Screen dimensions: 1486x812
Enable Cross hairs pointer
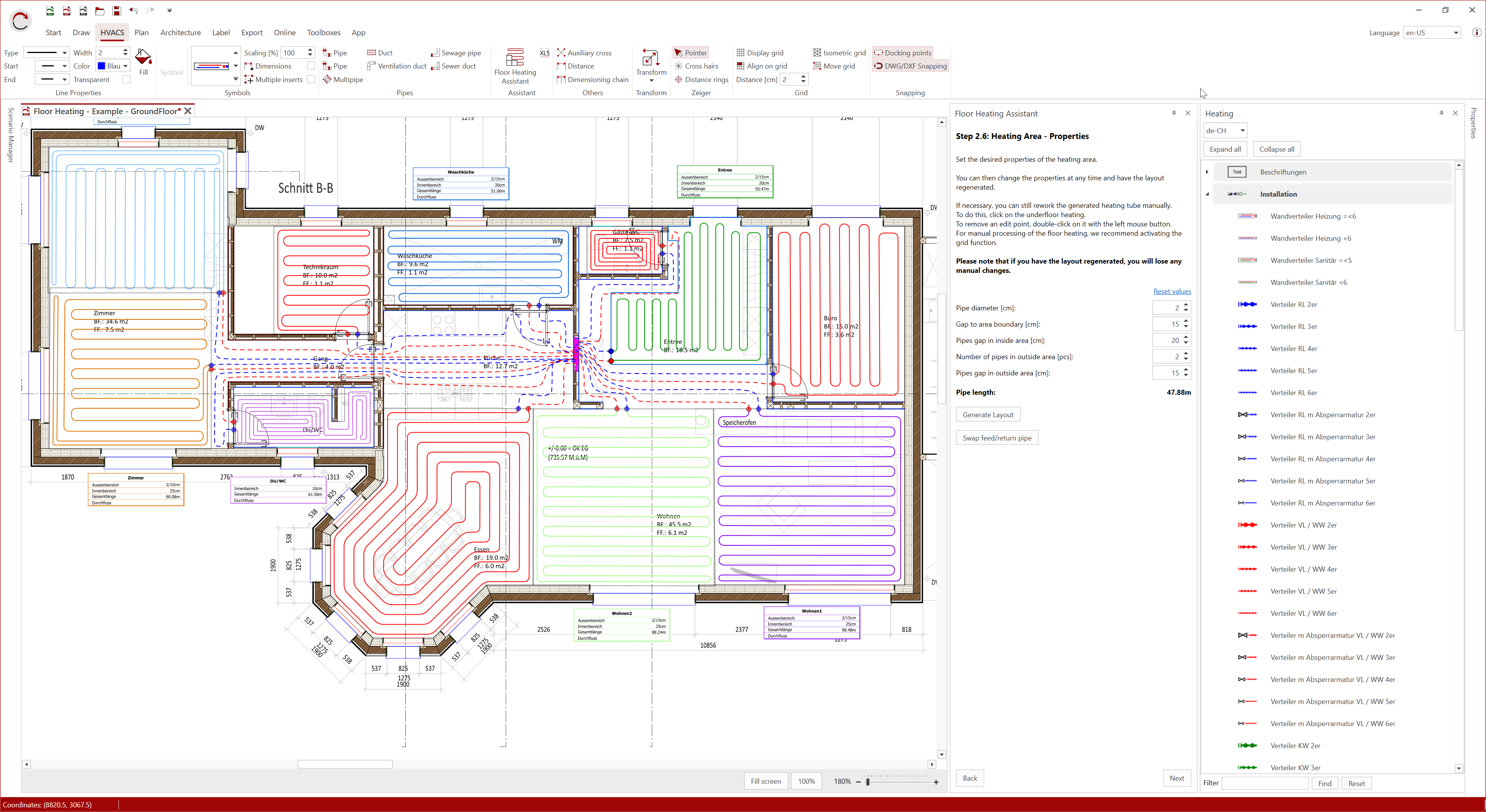point(696,66)
